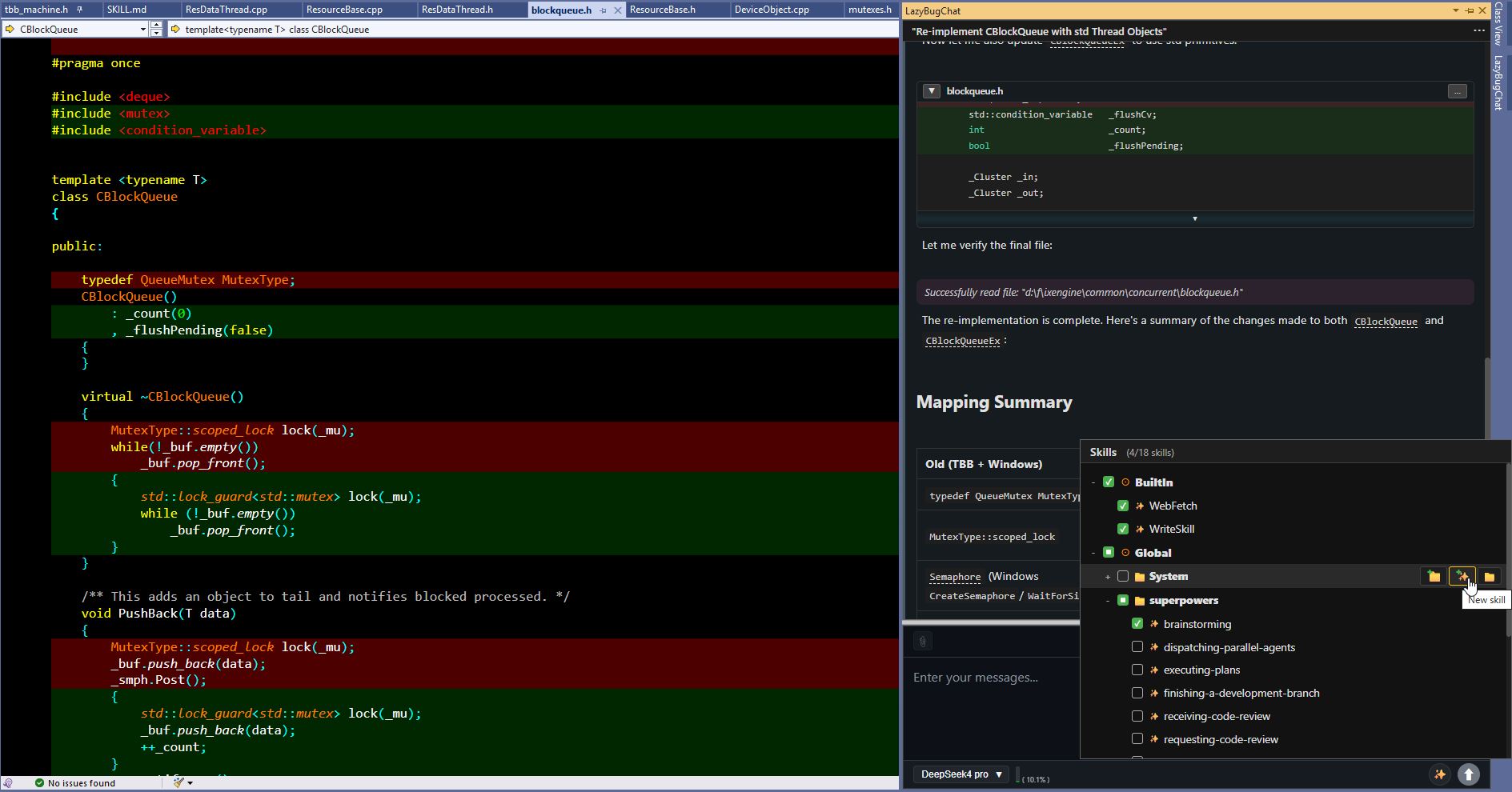
Task: Open the dropdown arrow beside the cleanup broom
Action: (x=191, y=782)
